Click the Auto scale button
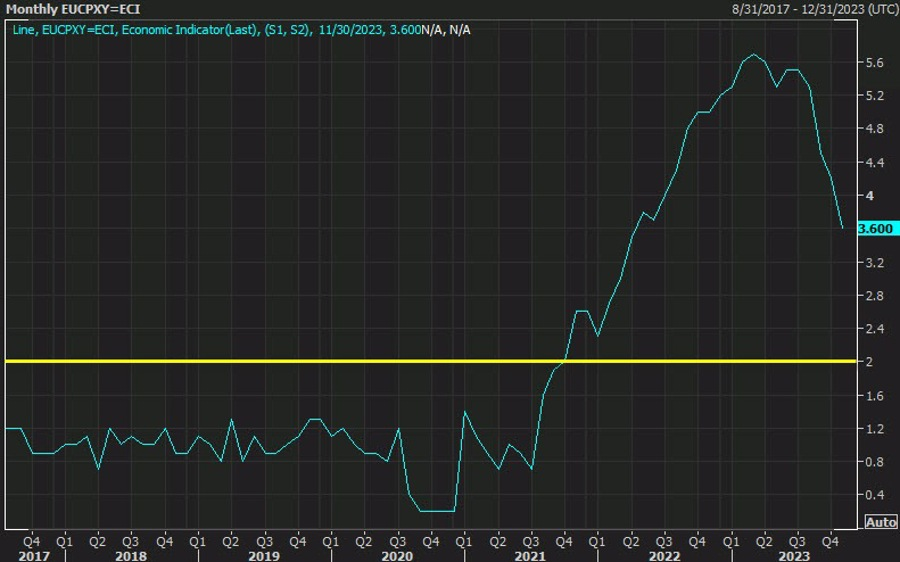This screenshot has height=562, width=900. (x=881, y=522)
